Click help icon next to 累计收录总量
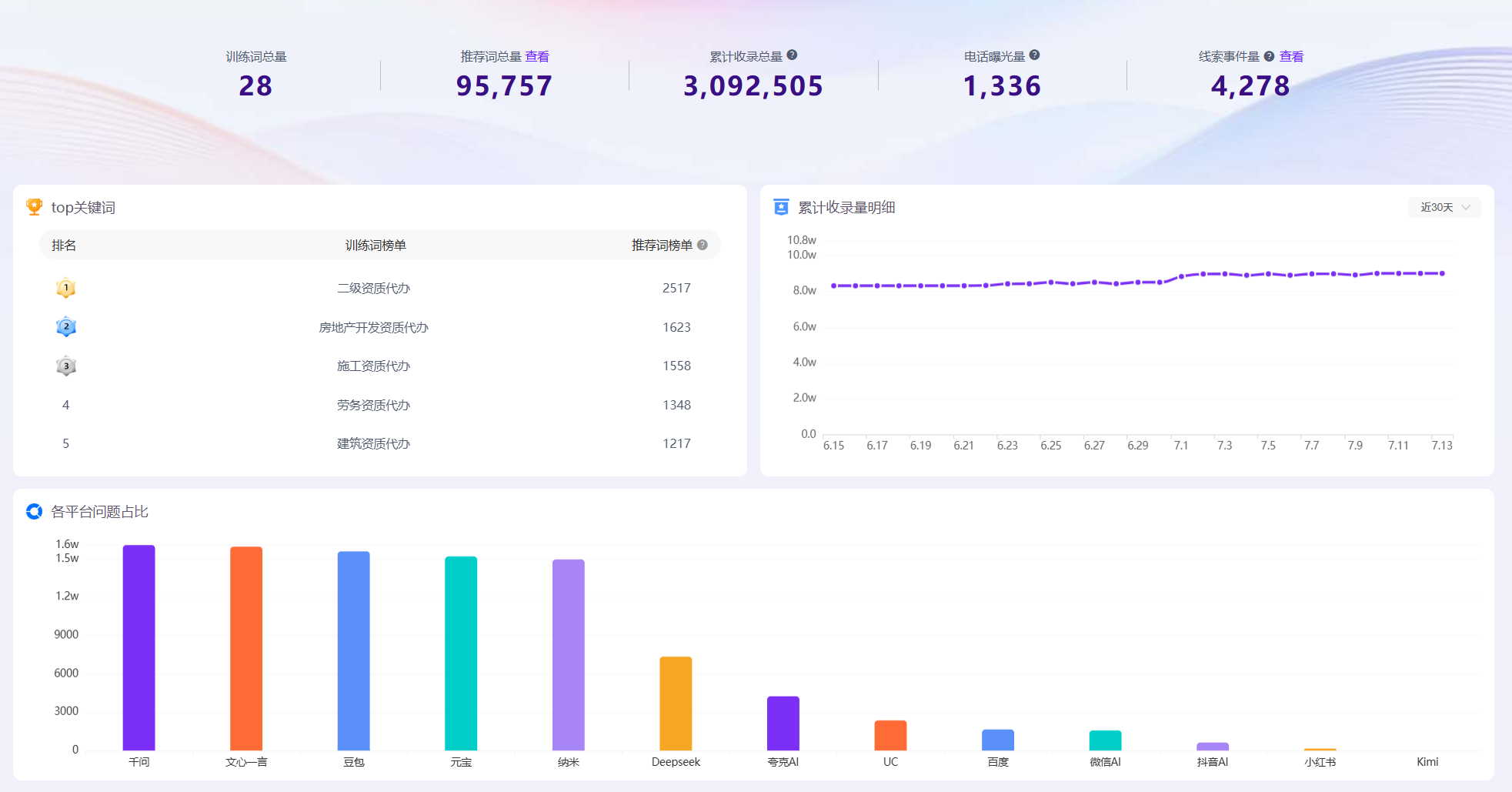 point(792,55)
